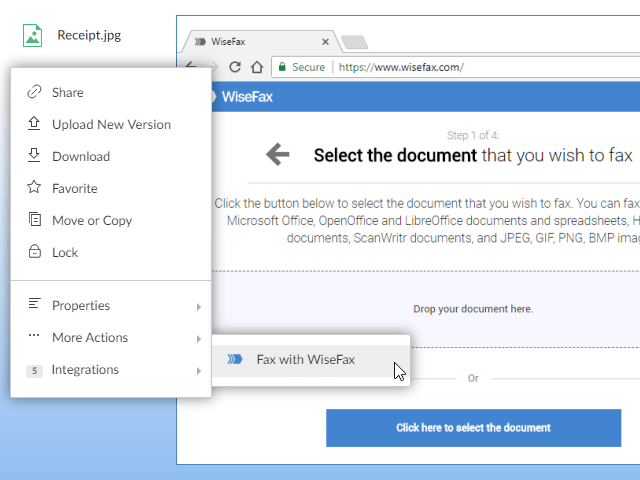Click the Upload New Version arrow icon
The width and height of the screenshot is (640, 480).
(x=34, y=124)
